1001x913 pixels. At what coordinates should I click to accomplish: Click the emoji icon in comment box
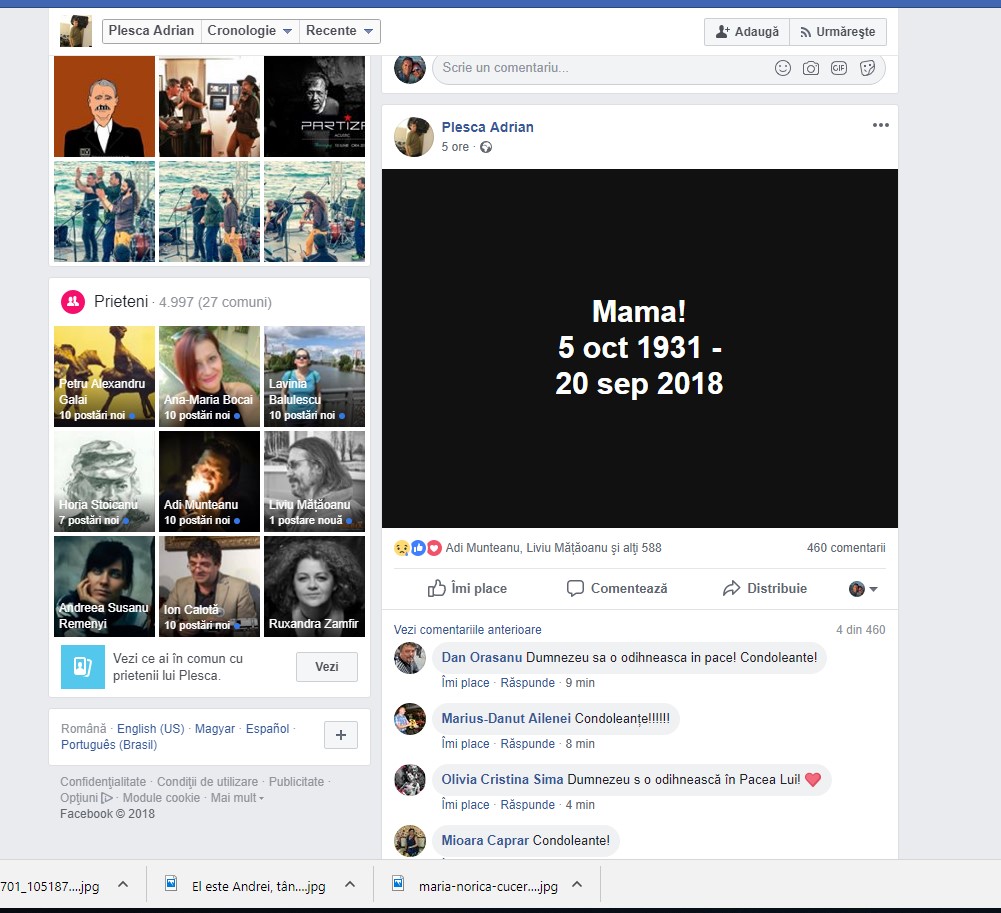[x=783, y=68]
